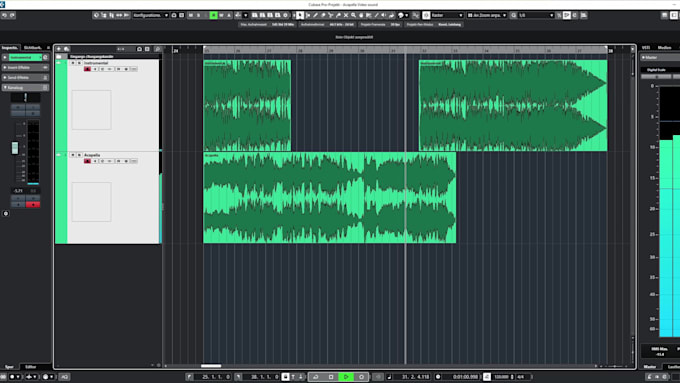The width and height of the screenshot is (680, 383).
Task: Open the quantize preset 1/8 dropdown
Action: [x=536, y=15]
